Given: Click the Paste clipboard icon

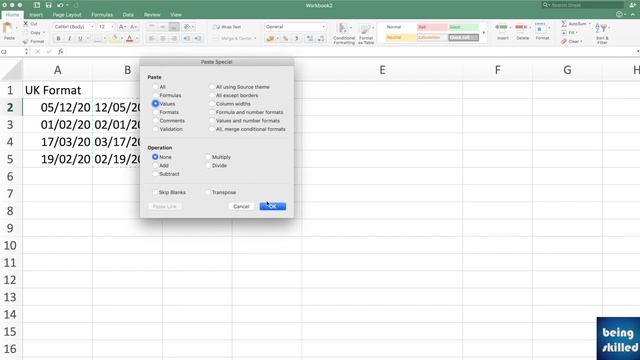Looking at the screenshot, I should click(7, 28).
